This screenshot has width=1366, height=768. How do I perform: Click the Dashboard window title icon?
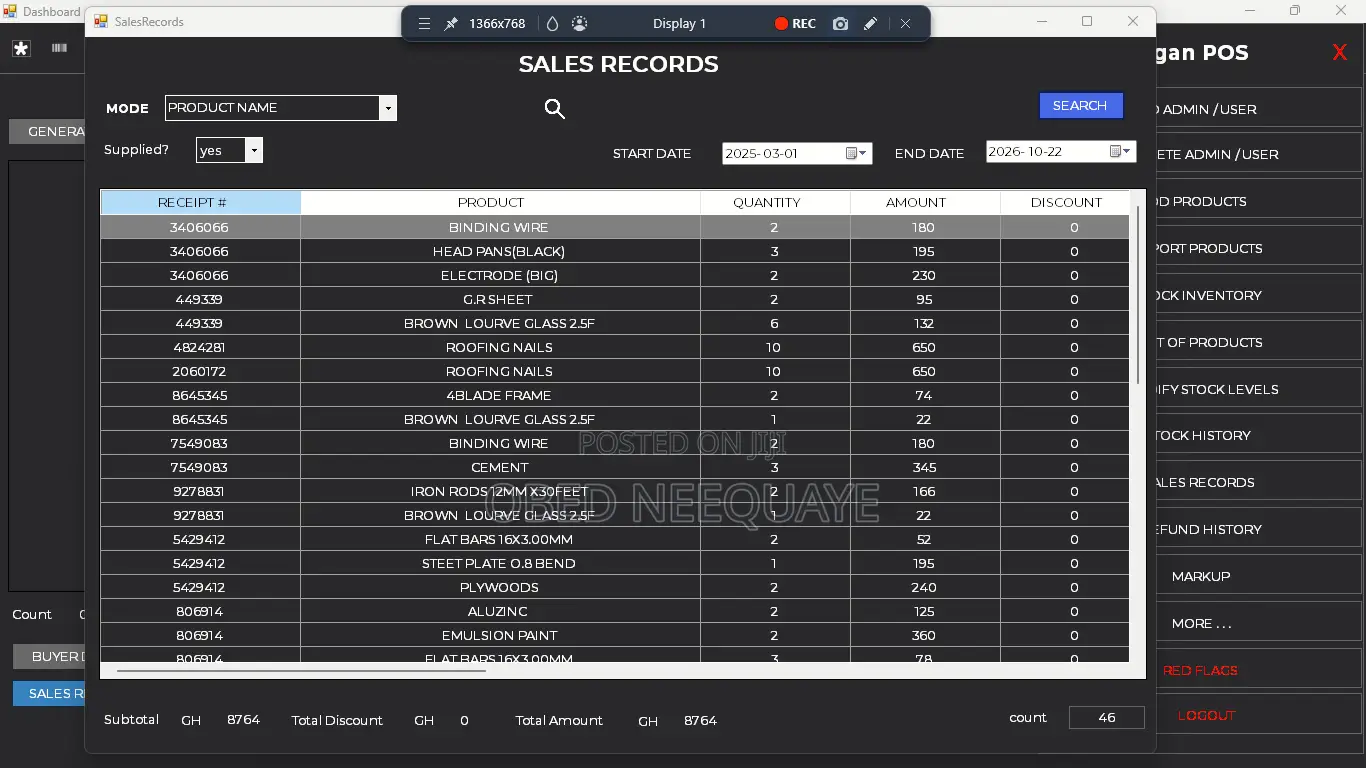coord(10,12)
